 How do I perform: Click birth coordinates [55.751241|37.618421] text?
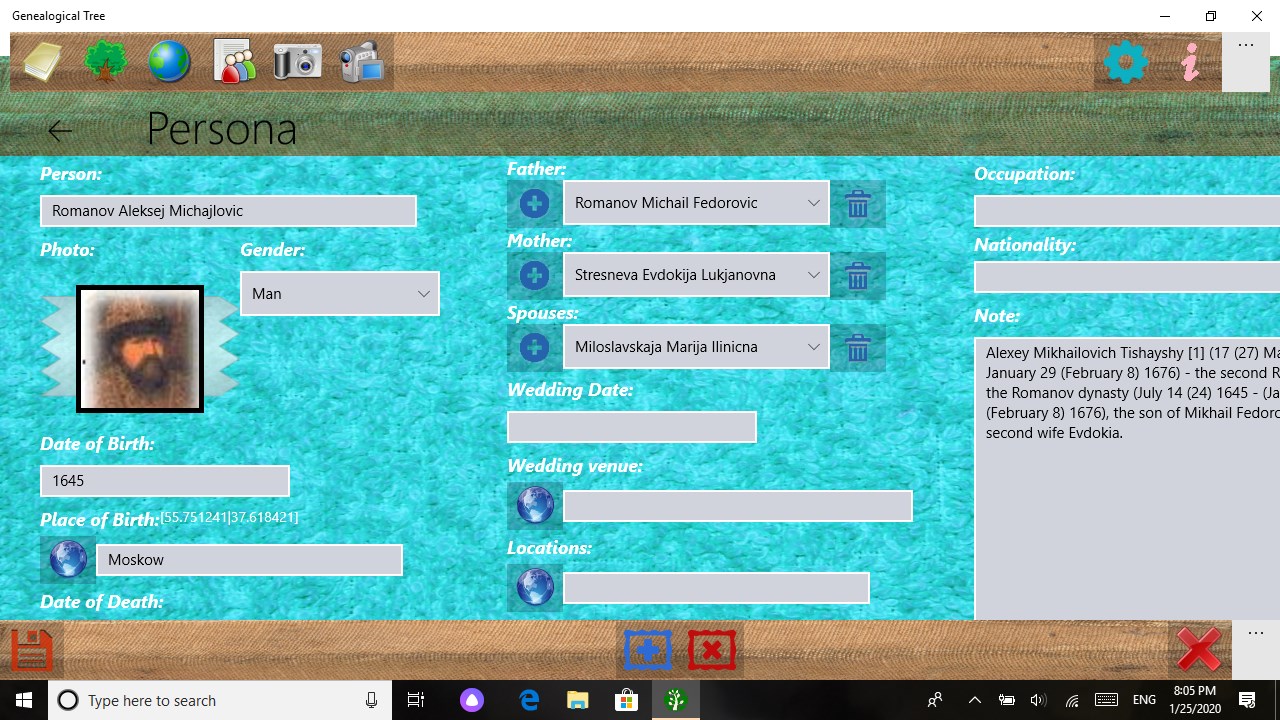[229, 517]
